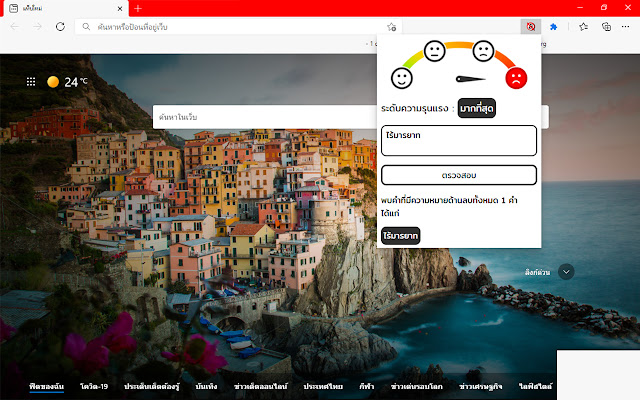Open the browser three-dot settings menu

[625, 27]
